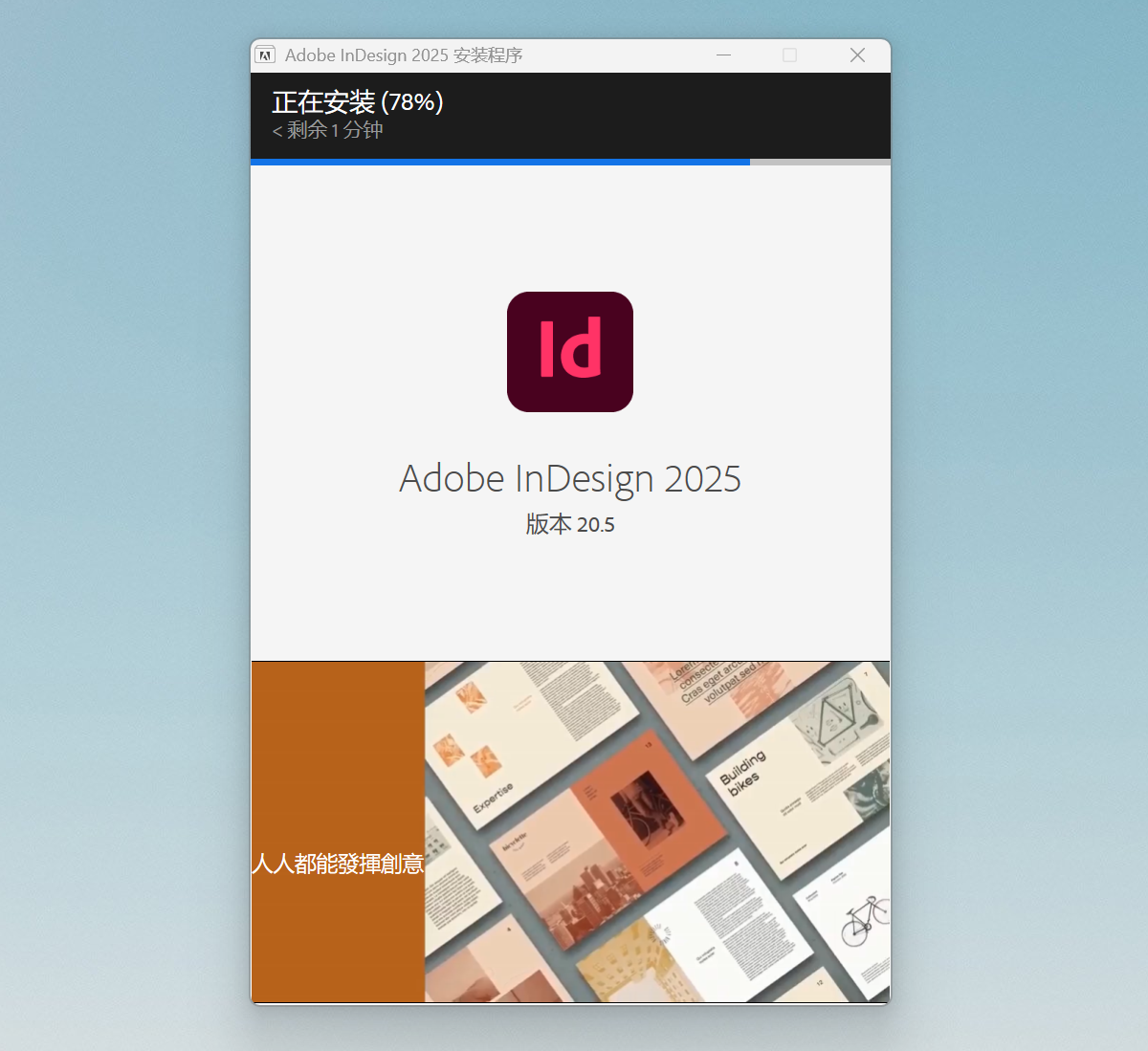
Task: Click the magazine layouts promotional image
Action: (x=657, y=832)
